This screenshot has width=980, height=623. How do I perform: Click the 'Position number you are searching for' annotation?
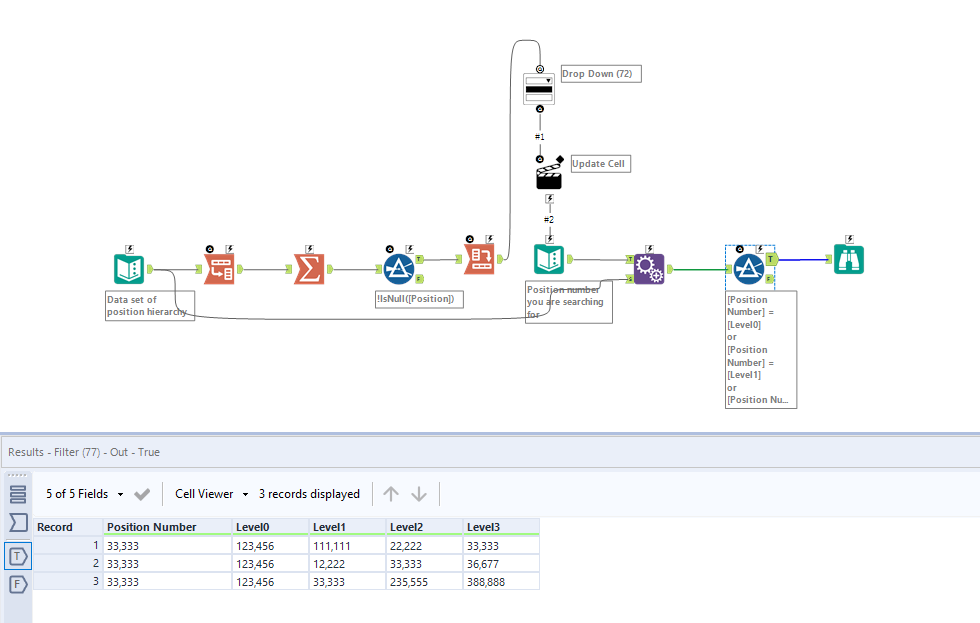coord(569,302)
